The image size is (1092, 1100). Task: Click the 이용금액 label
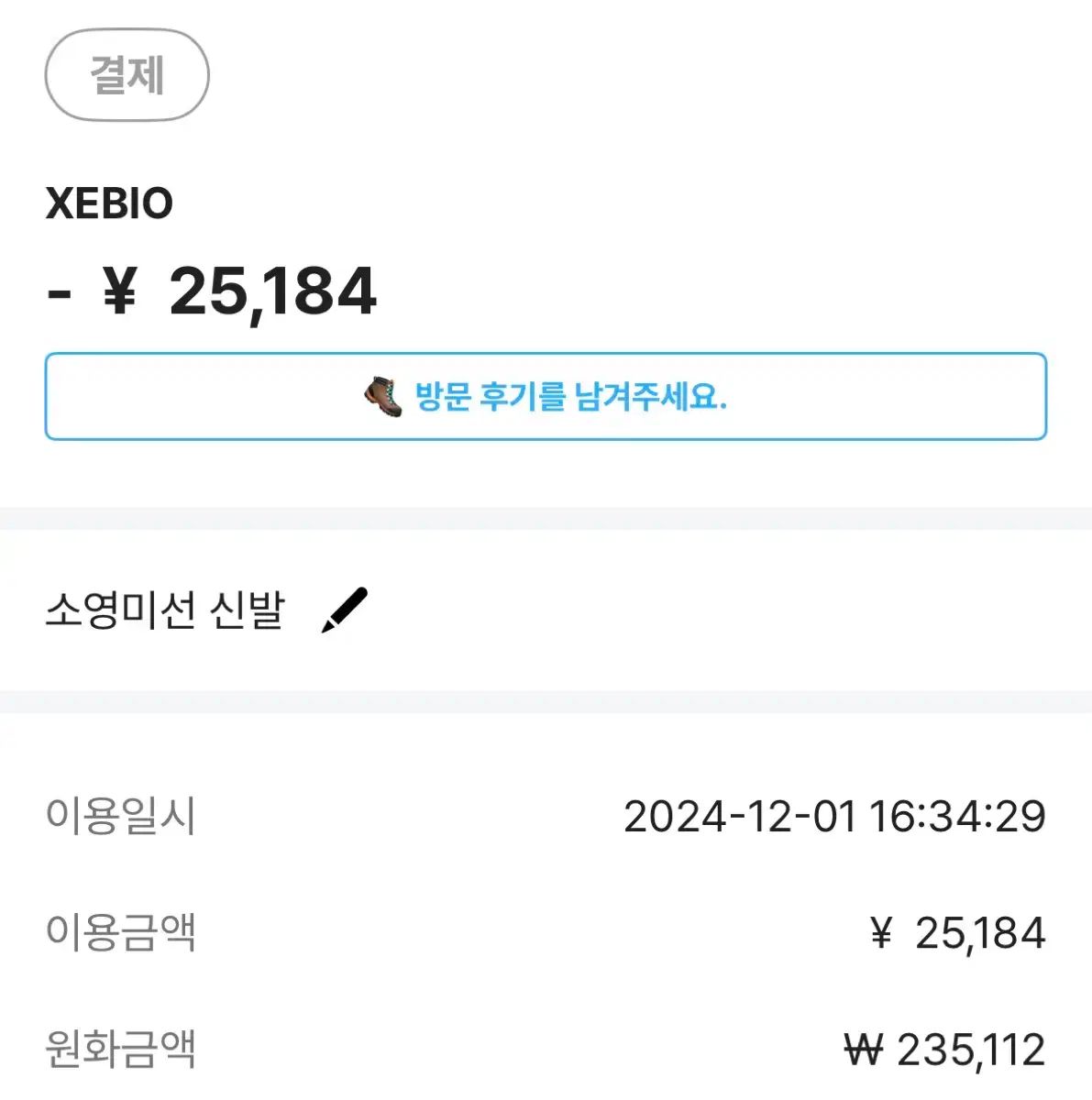pos(120,933)
